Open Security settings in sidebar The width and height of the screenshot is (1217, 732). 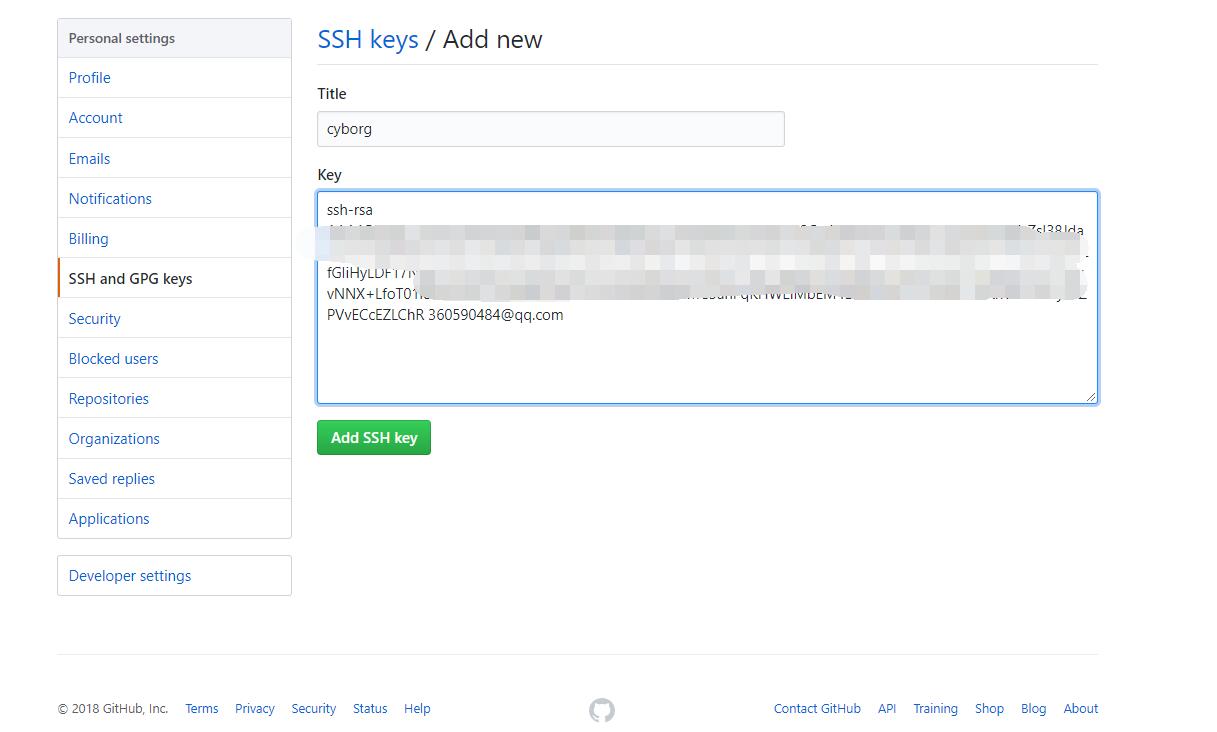pyautogui.click(x=174, y=318)
